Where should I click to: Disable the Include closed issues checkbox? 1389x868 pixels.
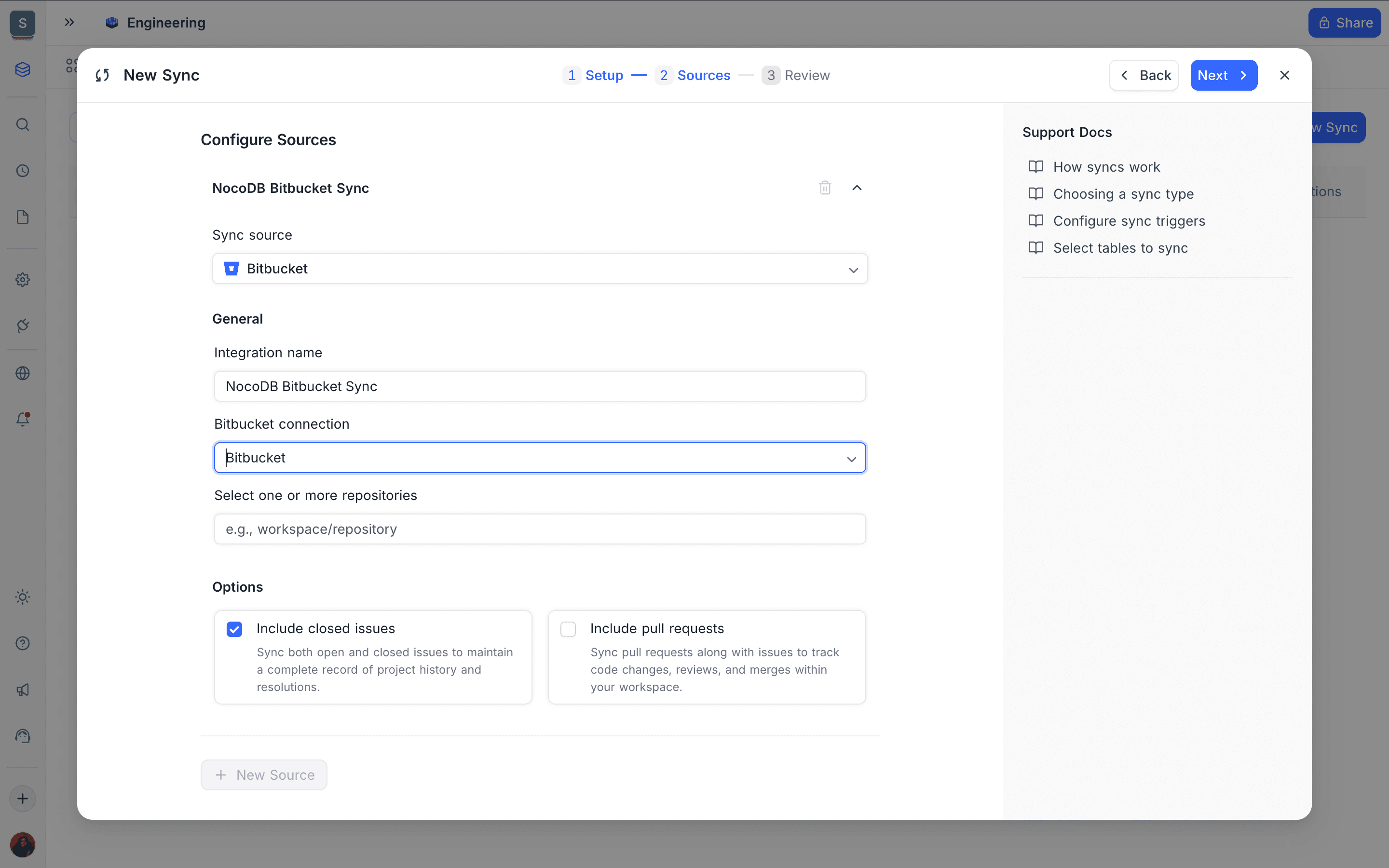click(x=234, y=629)
